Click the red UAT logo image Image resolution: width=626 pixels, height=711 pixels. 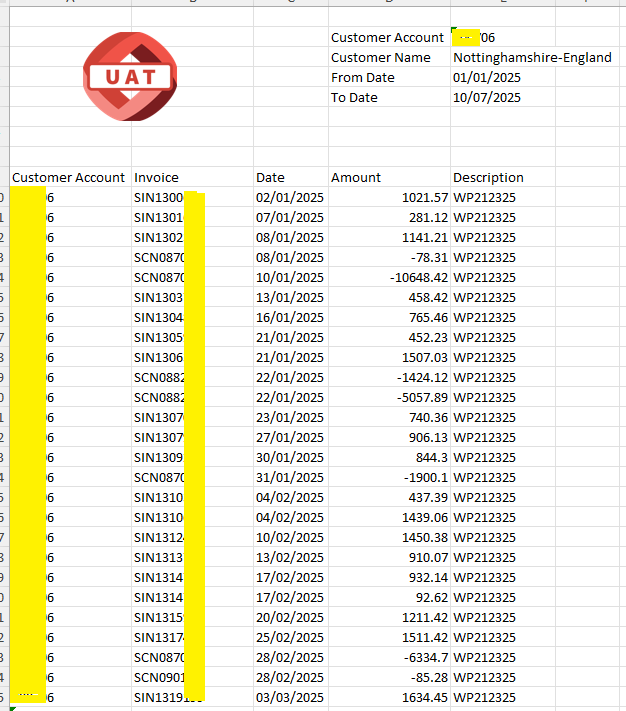point(131,76)
